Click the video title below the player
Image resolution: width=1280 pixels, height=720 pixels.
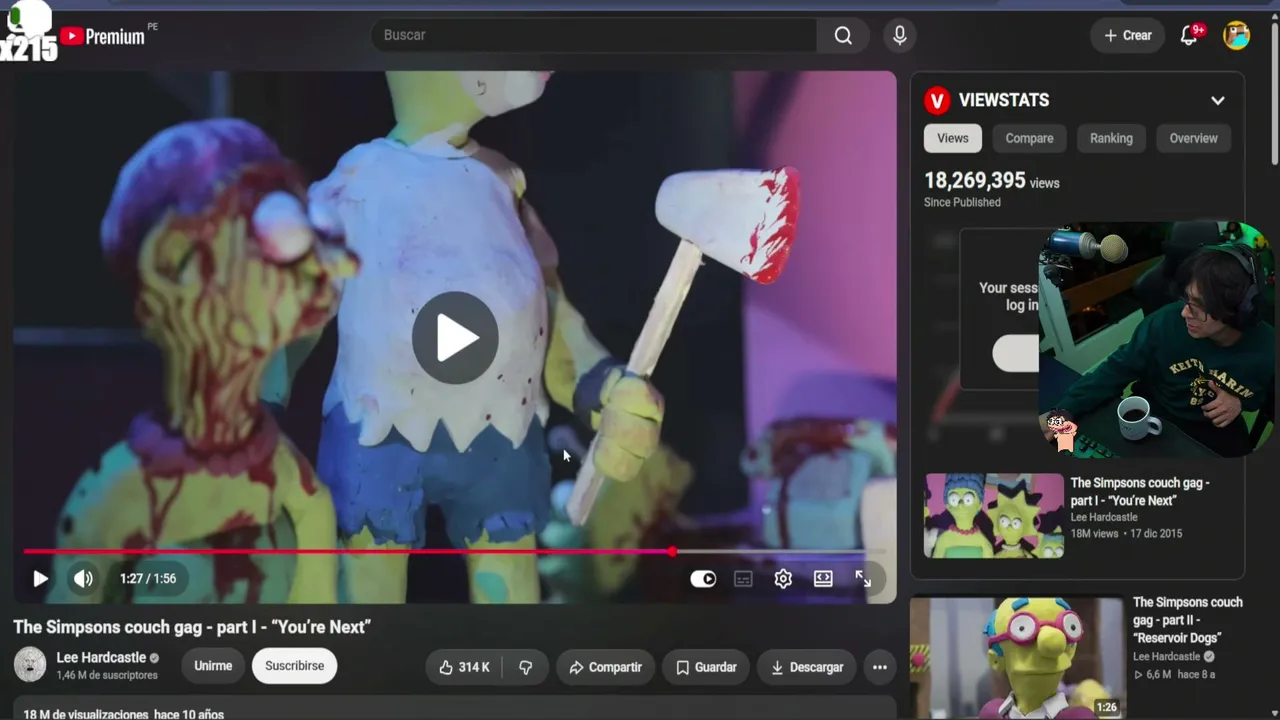[x=192, y=626]
